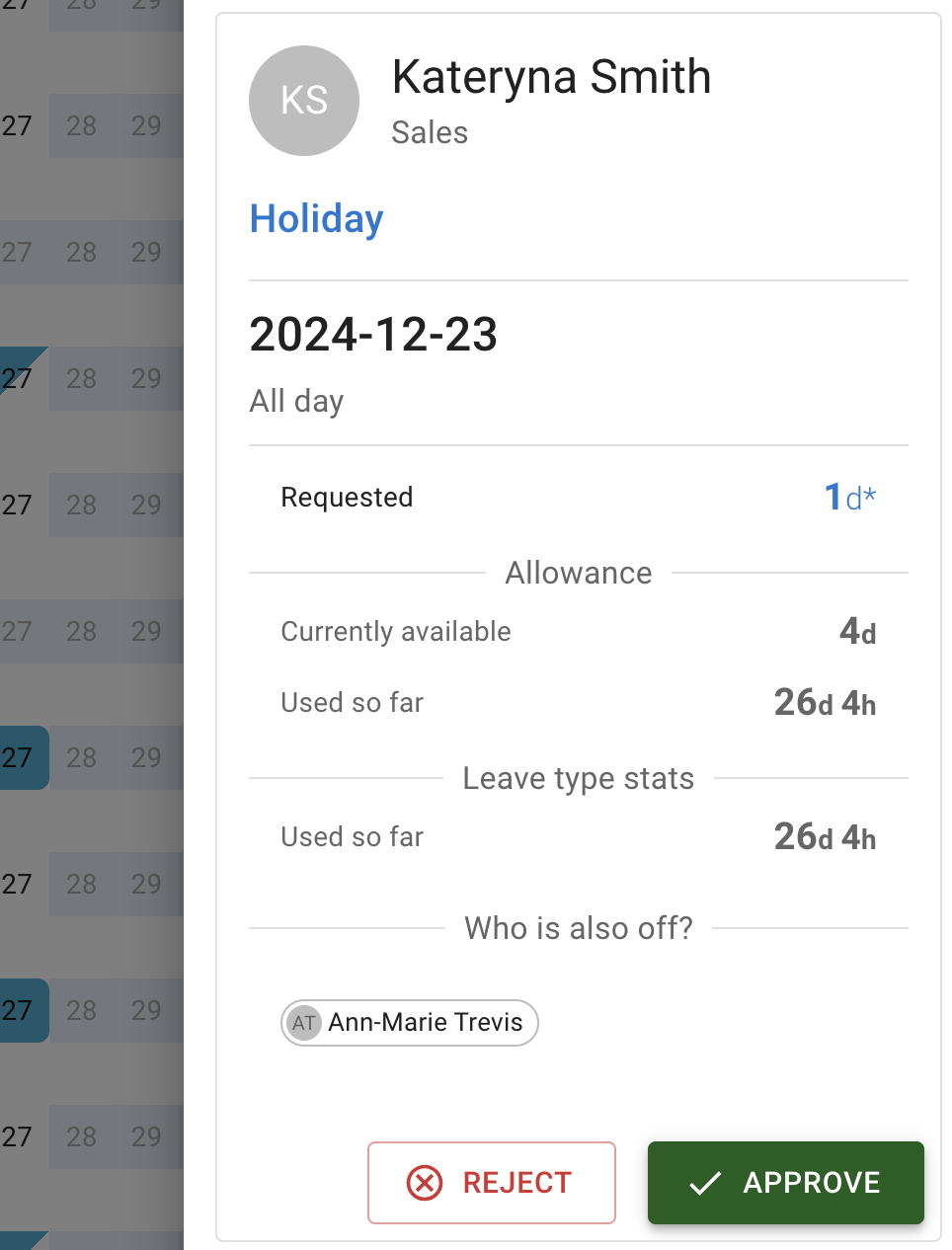
Task: Click the Reject button
Action: coord(491,1182)
